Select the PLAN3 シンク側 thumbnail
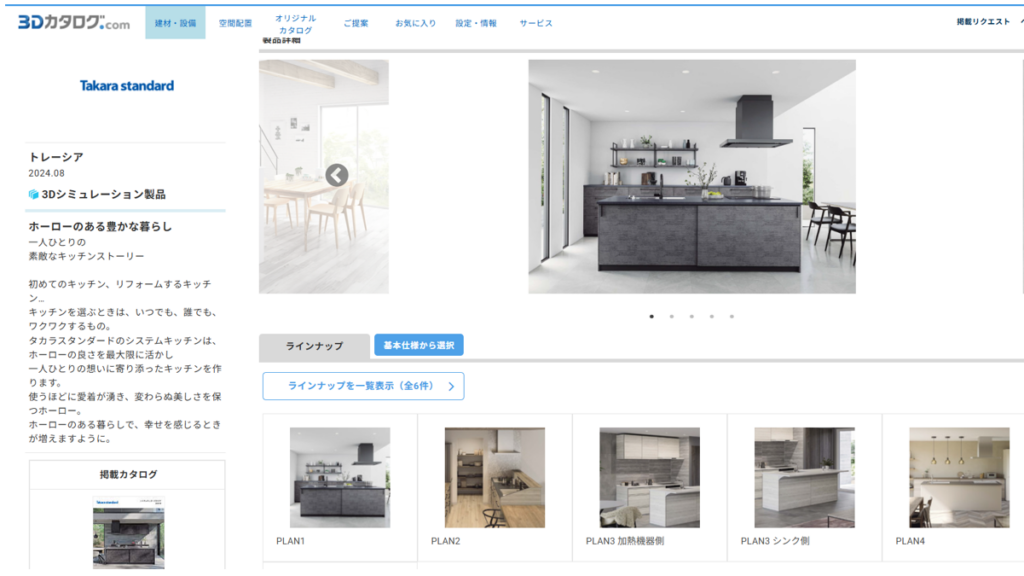This screenshot has height=576, width=1024. [804, 478]
